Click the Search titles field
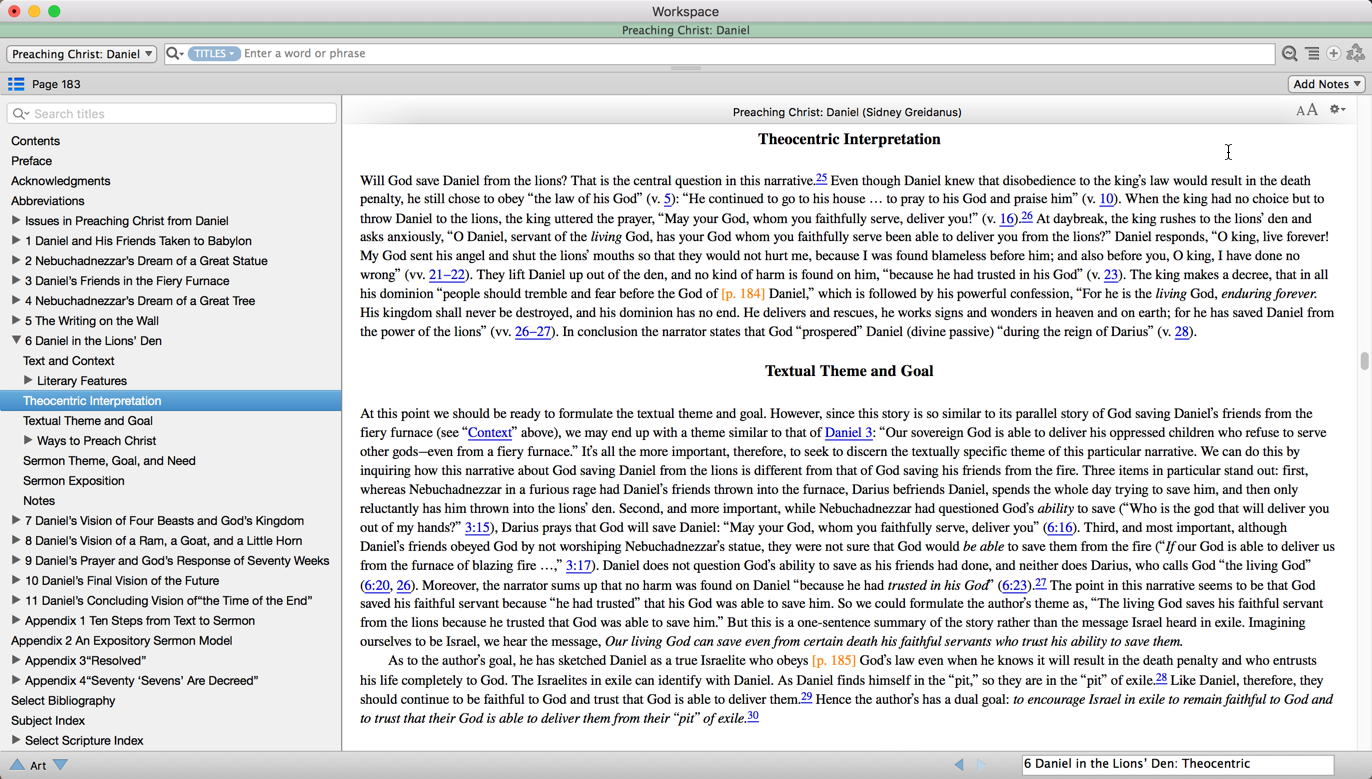The width and height of the screenshot is (1372, 779). pos(172,114)
